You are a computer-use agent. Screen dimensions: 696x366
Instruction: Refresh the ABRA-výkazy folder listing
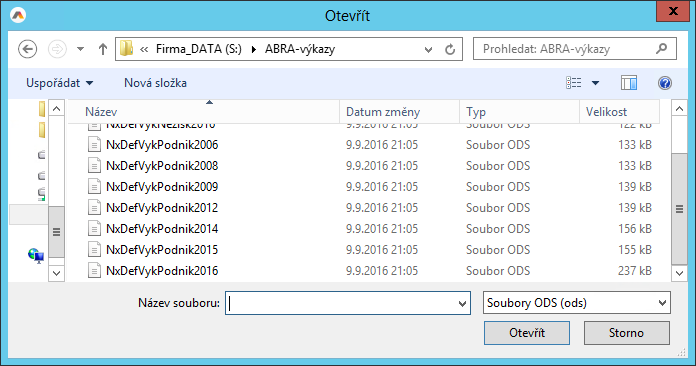pyautogui.click(x=450, y=49)
